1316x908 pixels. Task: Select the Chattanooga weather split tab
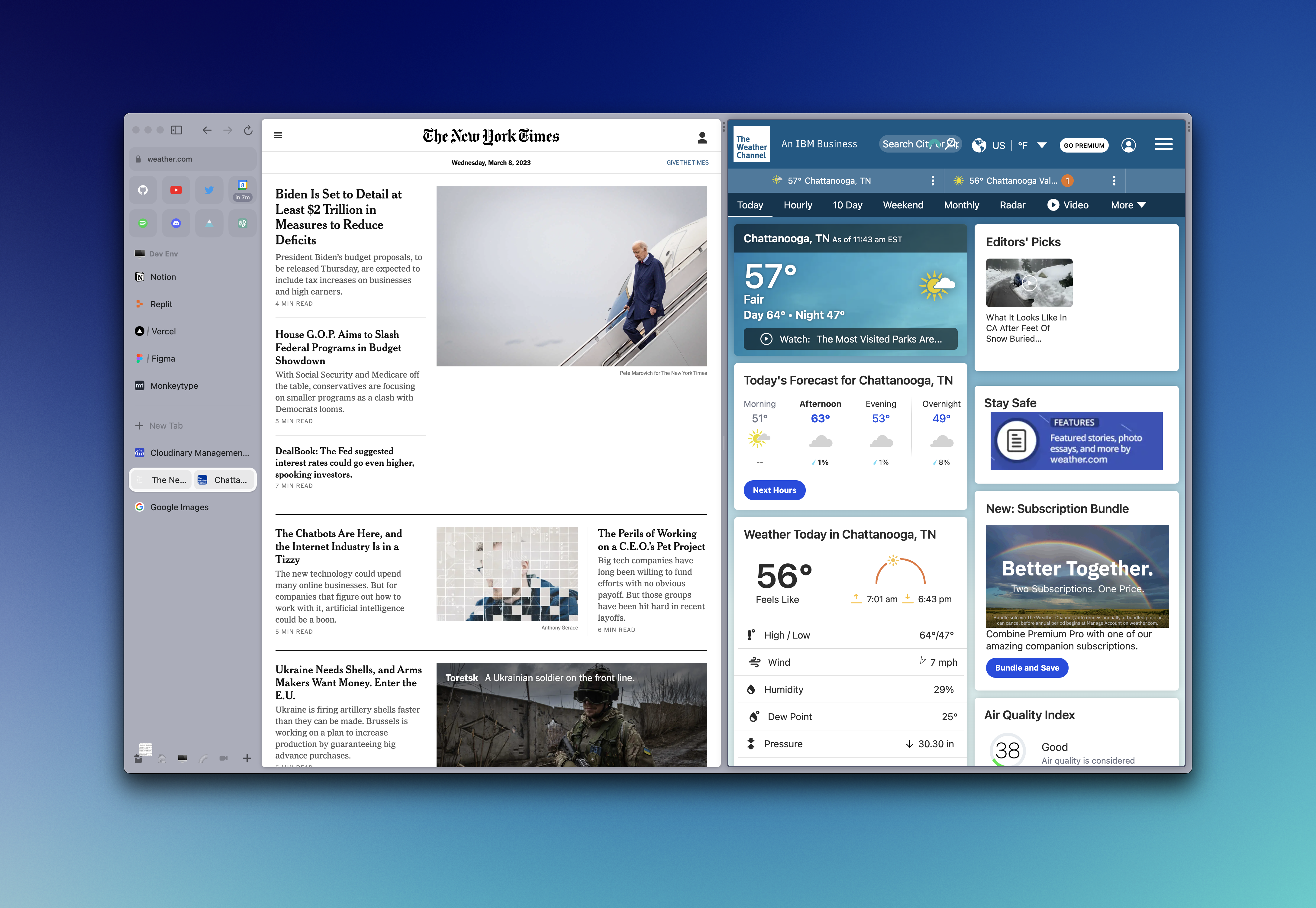(x=224, y=480)
